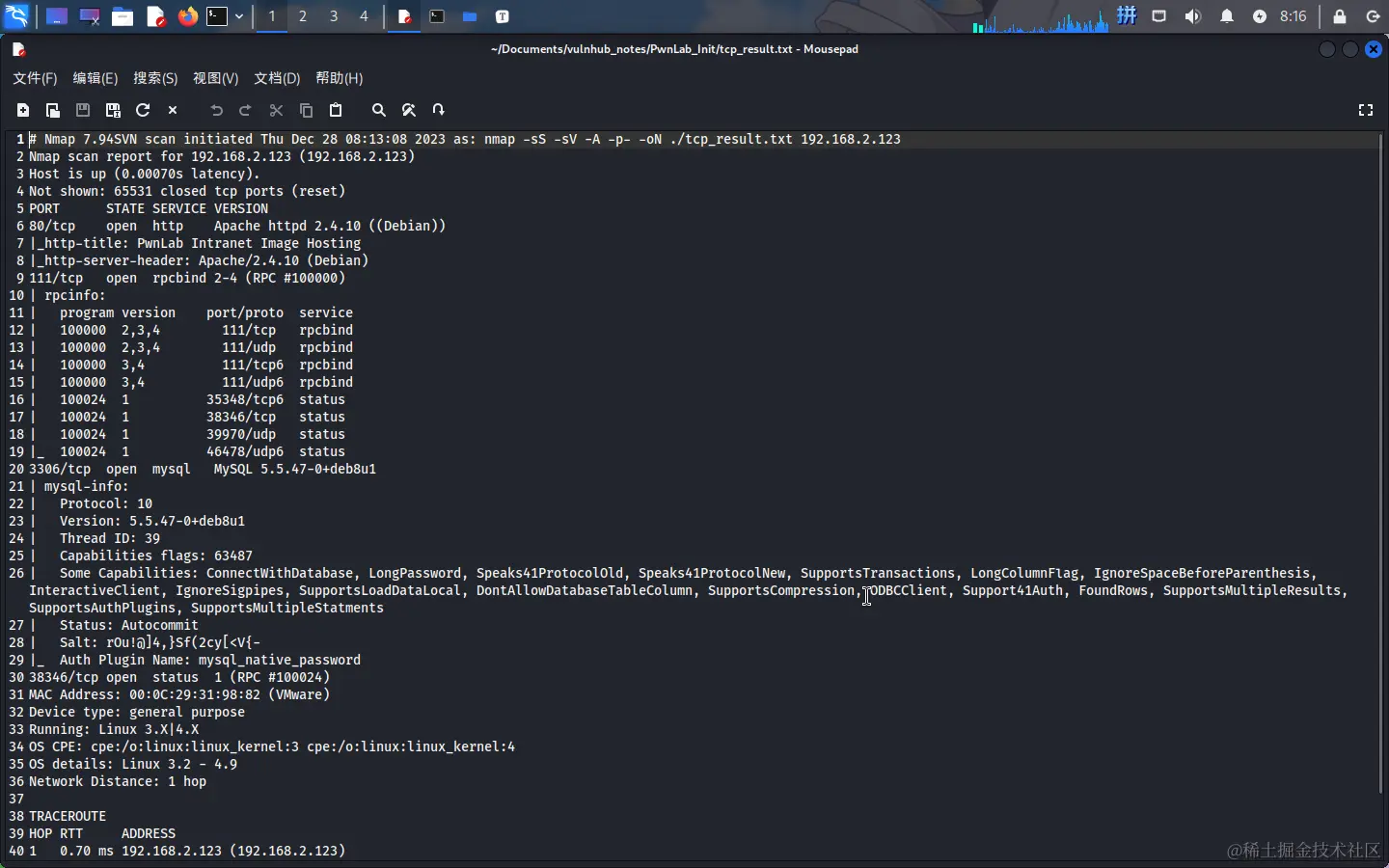This screenshot has width=1389, height=868.
Task: Select the blue folder window in taskbar
Action: (x=470, y=16)
